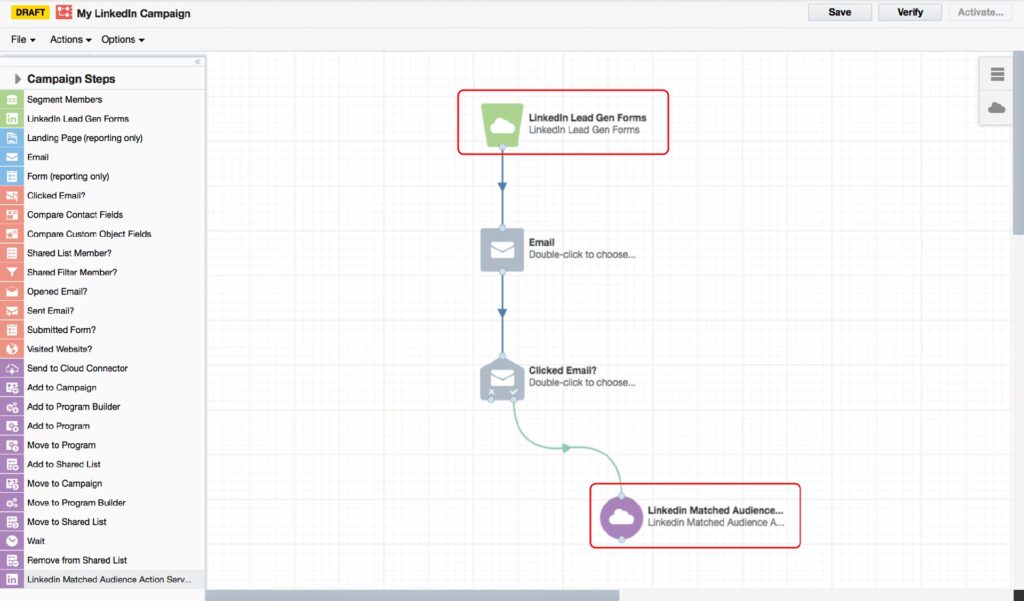
Task: Select the Clicked Email? decision node icon
Action: [x=502, y=378]
